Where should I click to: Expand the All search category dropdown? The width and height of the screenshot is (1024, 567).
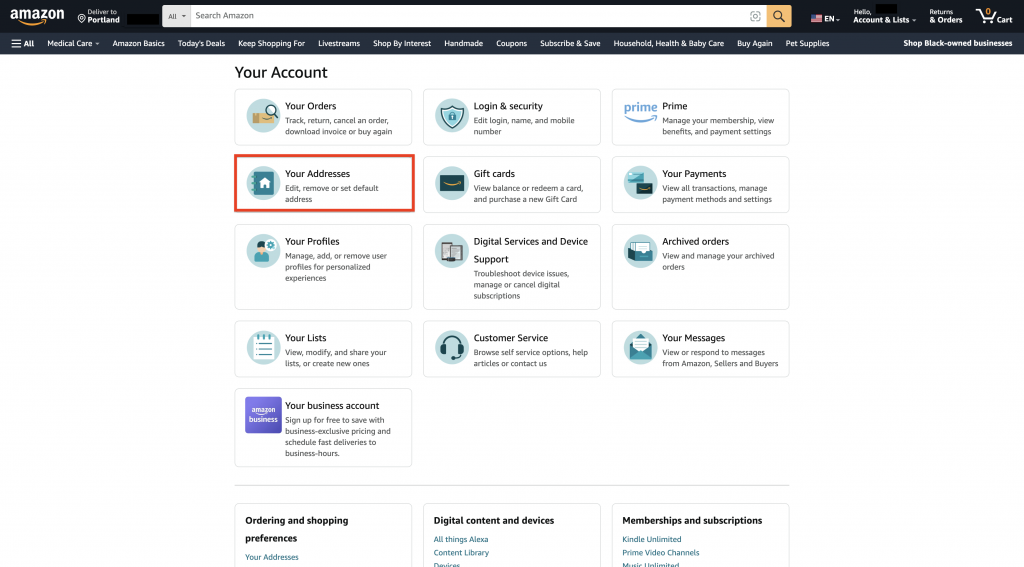[176, 16]
